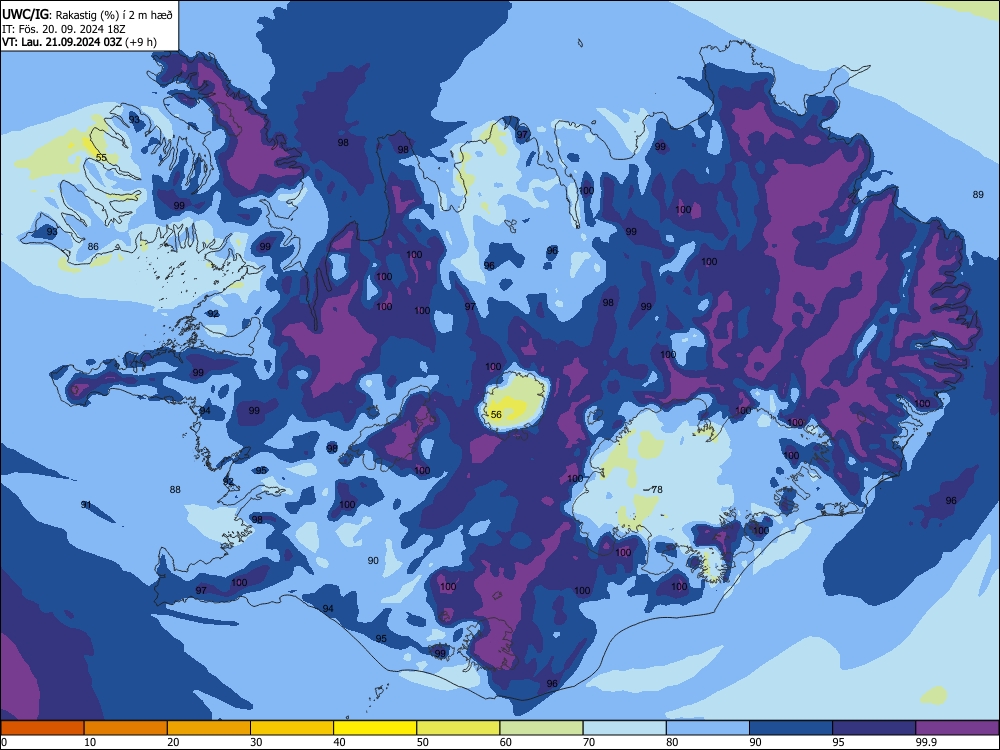The width and height of the screenshot is (1000, 750).
Task: Click the orange 10–20 legend swatch
Action: 126,728
